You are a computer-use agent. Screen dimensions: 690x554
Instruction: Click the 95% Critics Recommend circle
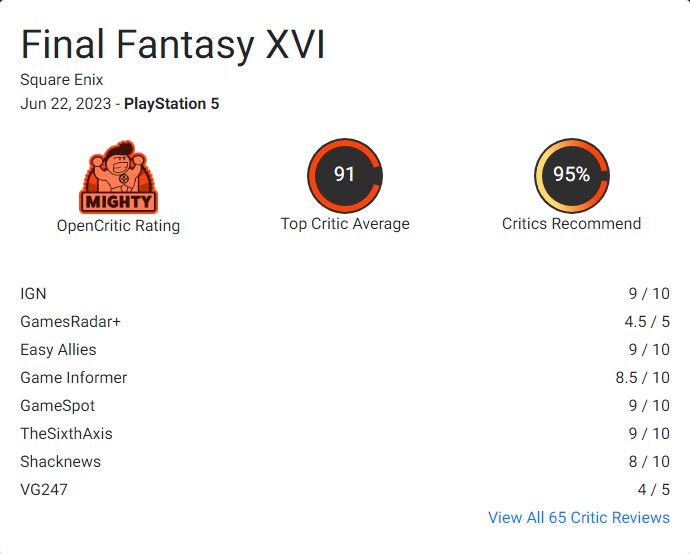571,175
